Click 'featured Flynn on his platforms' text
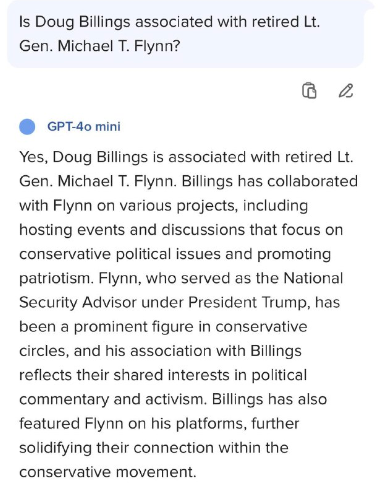 [x=133, y=424]
